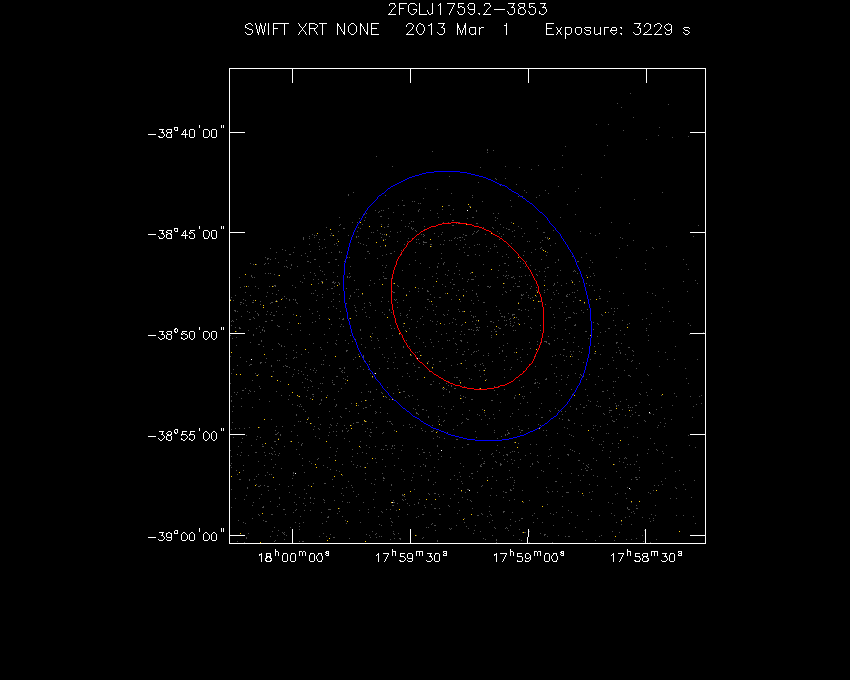Click the right ascension label 18h00m00s
This screenshot has height=680, width=850.
[293, 557]
